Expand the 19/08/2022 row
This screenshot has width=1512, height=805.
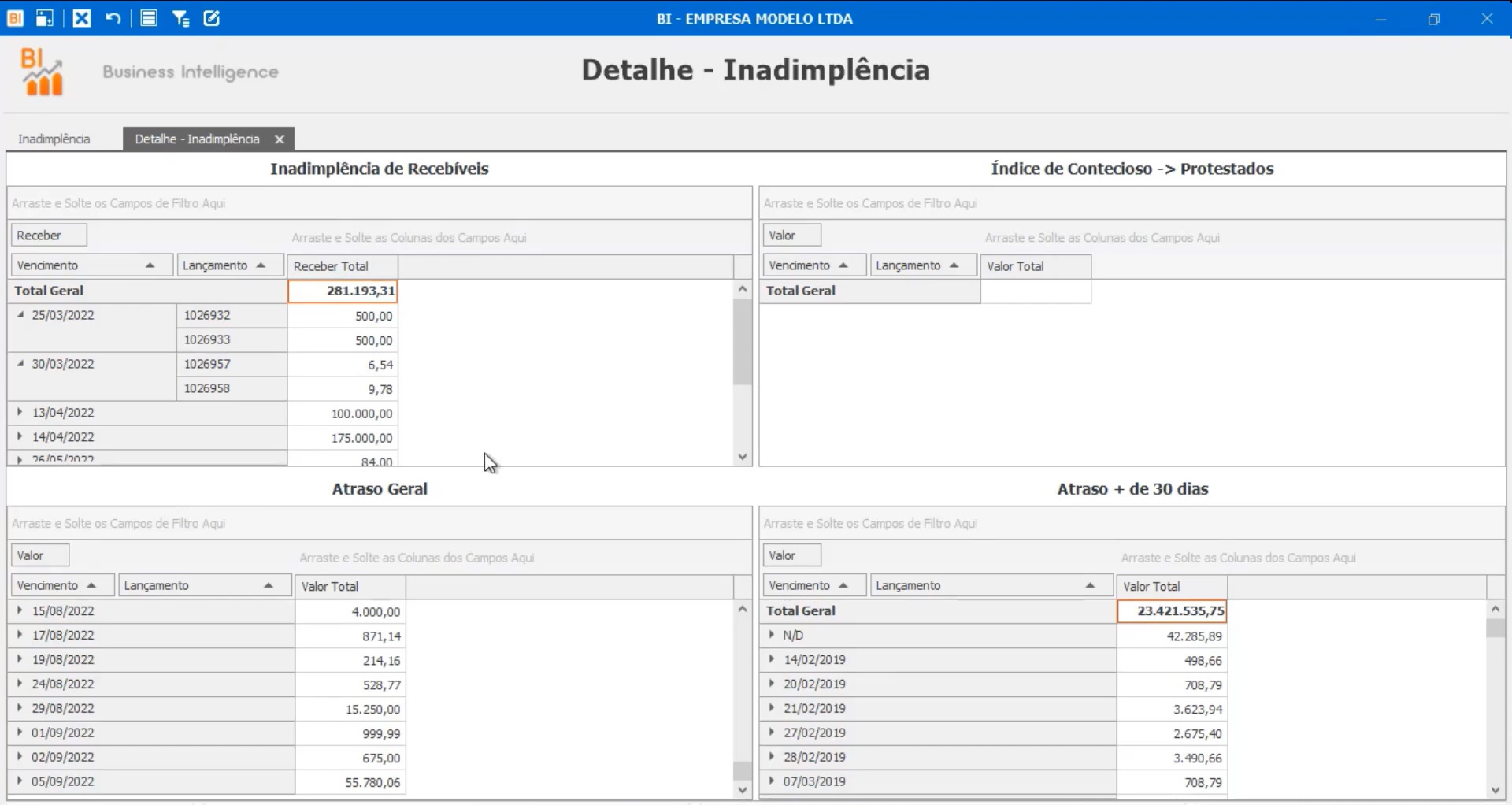(x=20, y=659)
